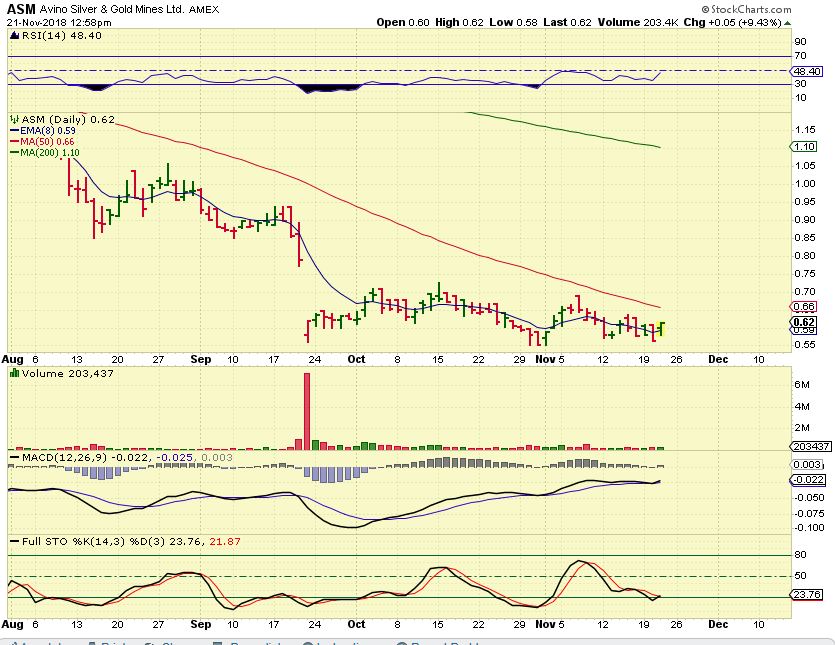The height and width of the screenshot is (645, 835).
Task: Click the date stamp 21-Nov-2018 12:58pm
Action: click(59, 22)
